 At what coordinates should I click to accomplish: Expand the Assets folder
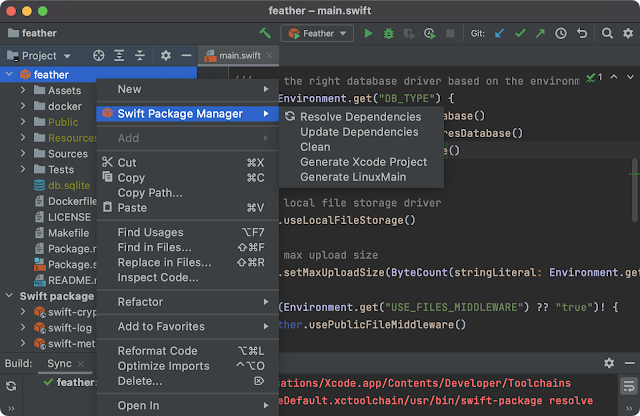(23, 90)
